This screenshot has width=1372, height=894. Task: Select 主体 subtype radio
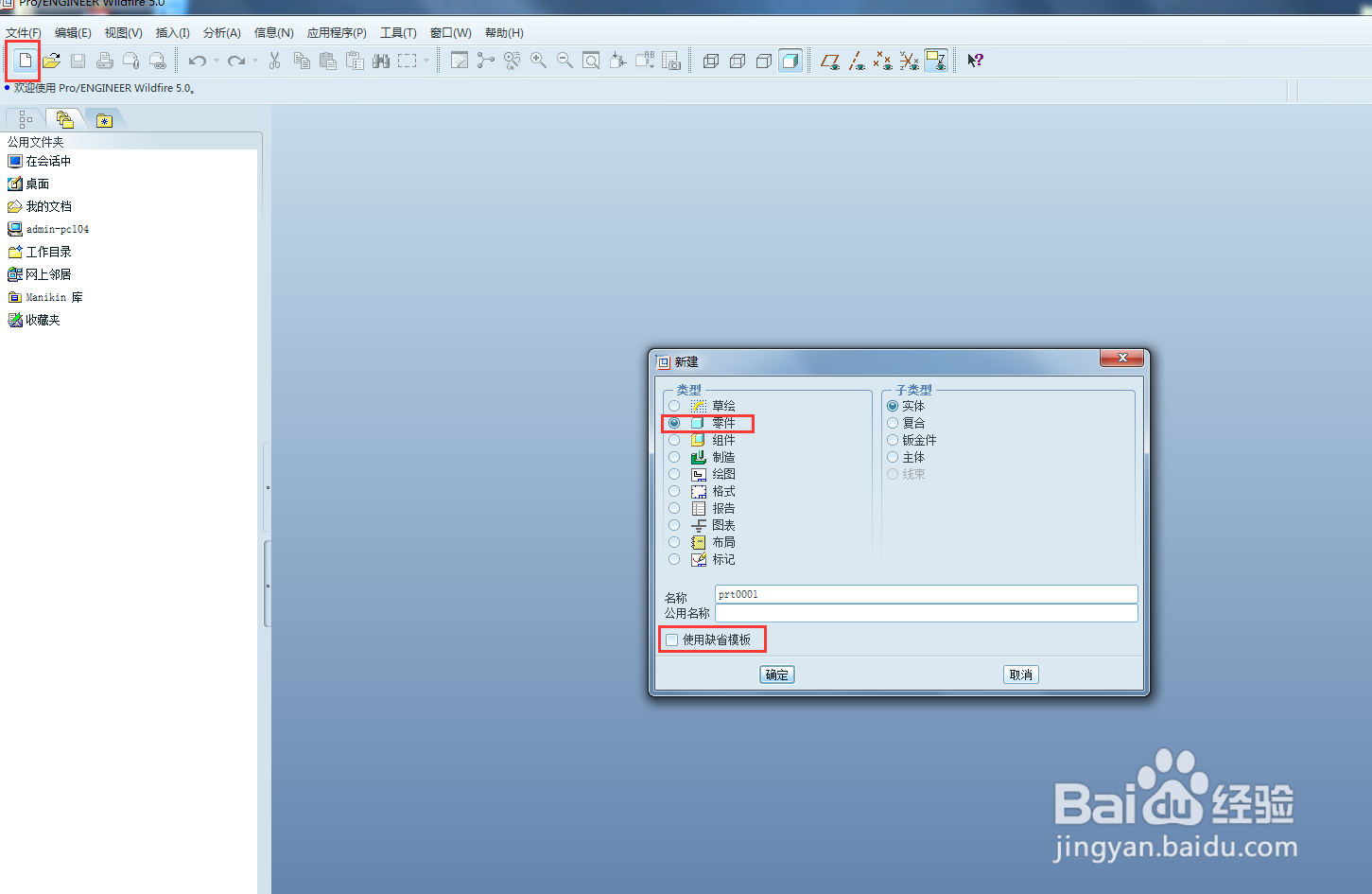(x=893, y=457)
